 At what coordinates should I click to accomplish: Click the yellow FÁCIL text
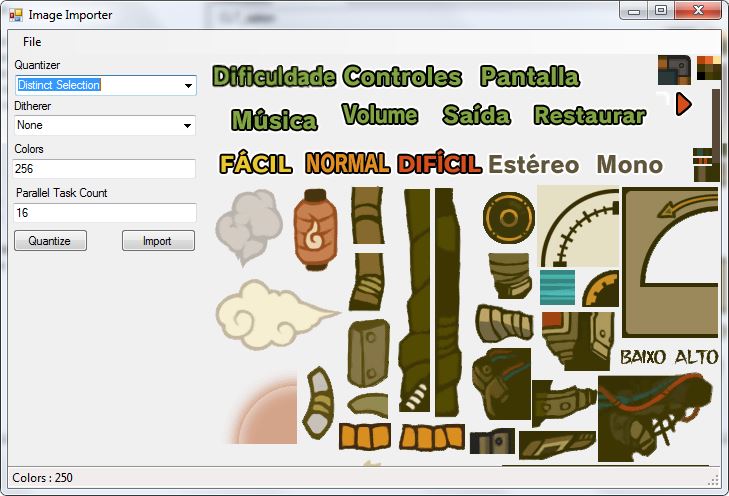click(x=256, y=164)
